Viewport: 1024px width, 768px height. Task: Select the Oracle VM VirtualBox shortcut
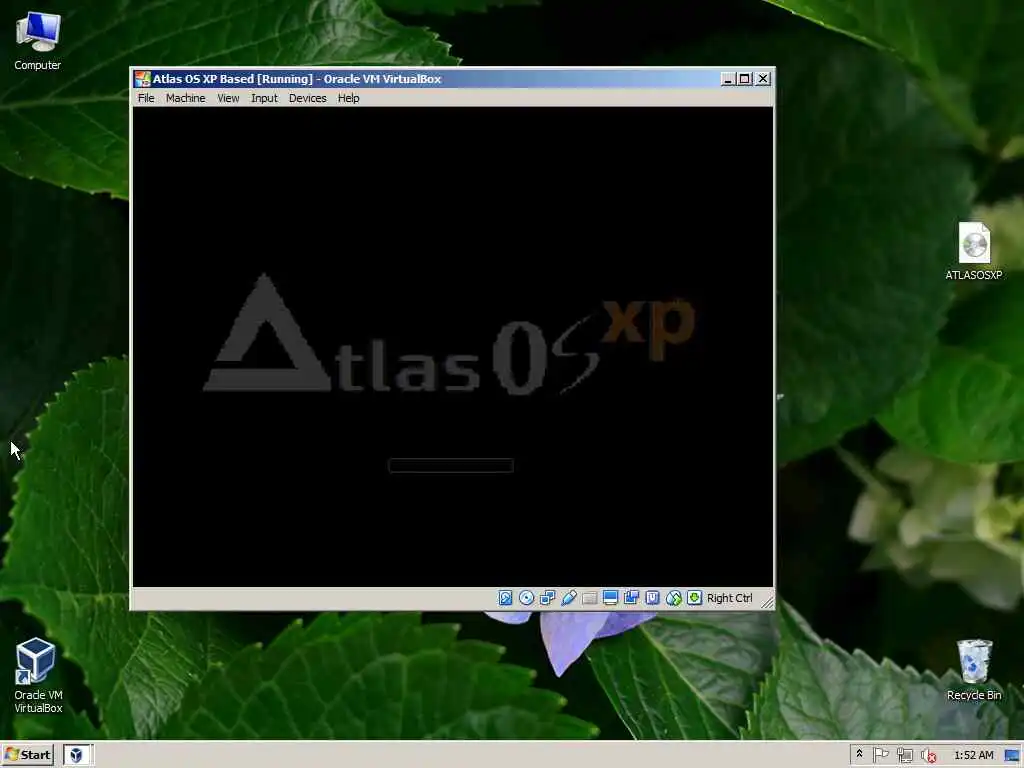pyautogui.click(x=38, y=675)
